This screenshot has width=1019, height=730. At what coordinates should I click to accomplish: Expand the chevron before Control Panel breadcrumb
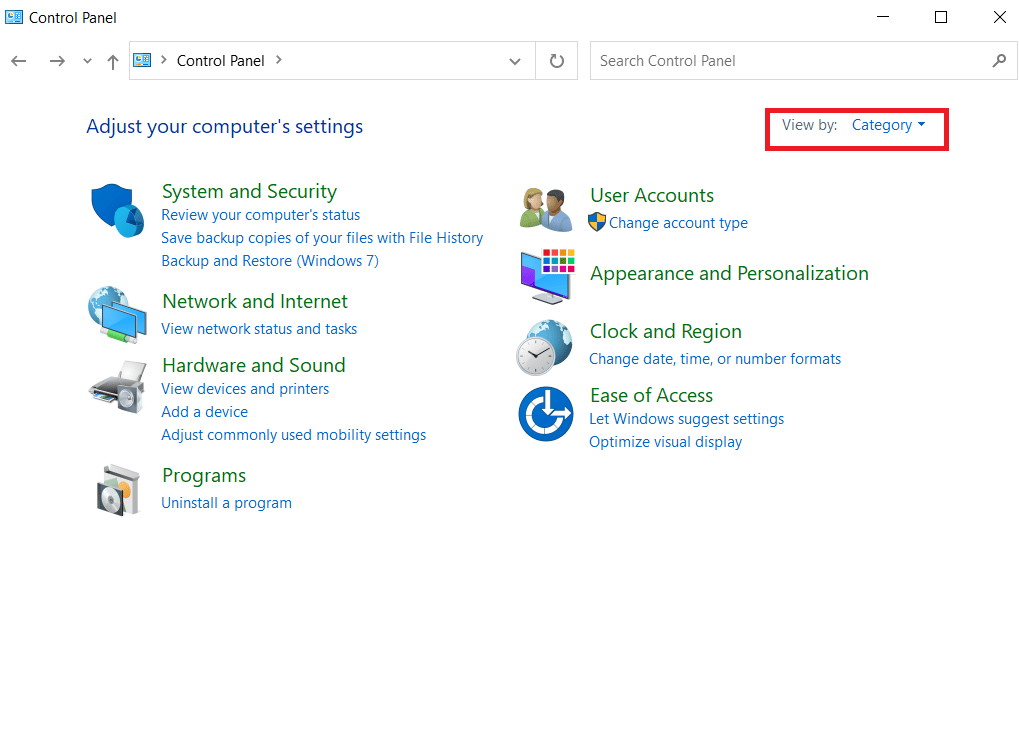pos(164,60)
